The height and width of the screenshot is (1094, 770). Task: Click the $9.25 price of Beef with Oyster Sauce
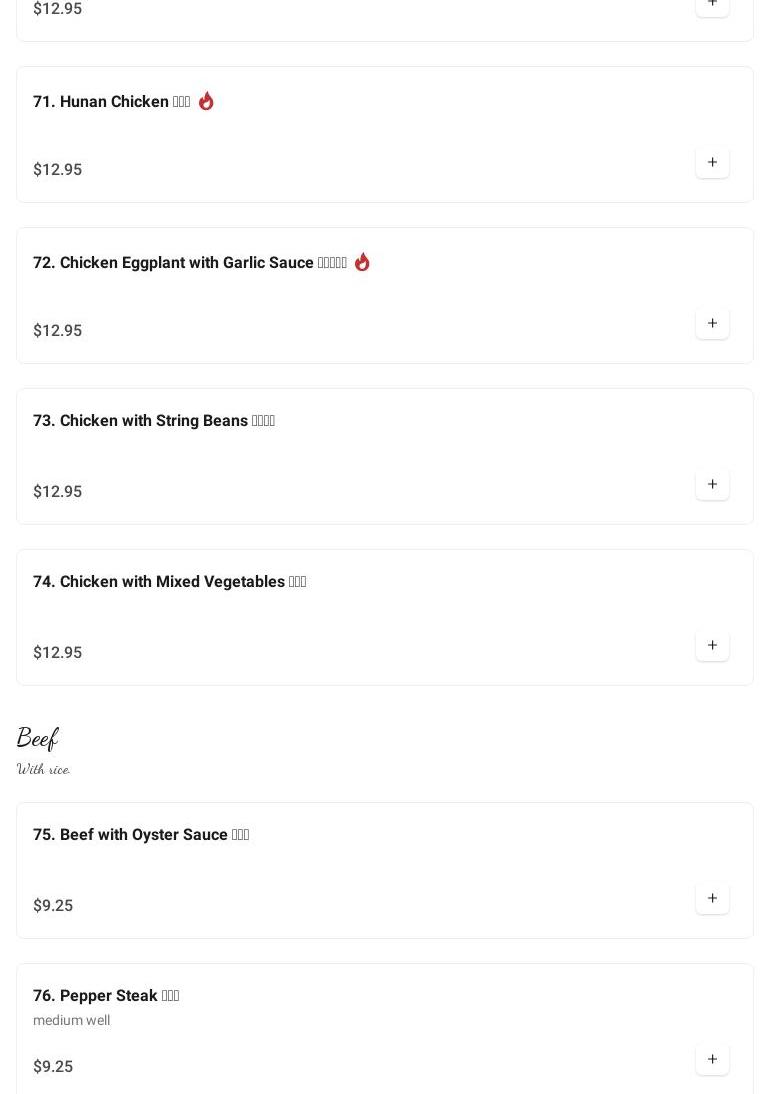(x=53, y=906)
